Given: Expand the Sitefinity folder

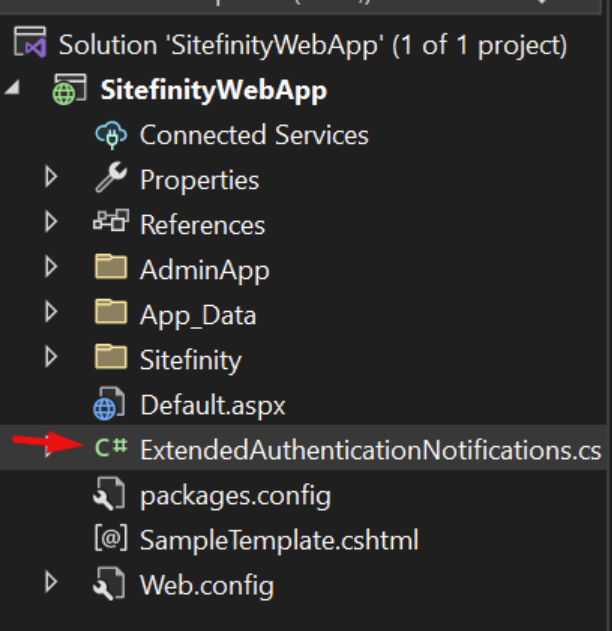Looking at the screenshot, I should (51, 357).
